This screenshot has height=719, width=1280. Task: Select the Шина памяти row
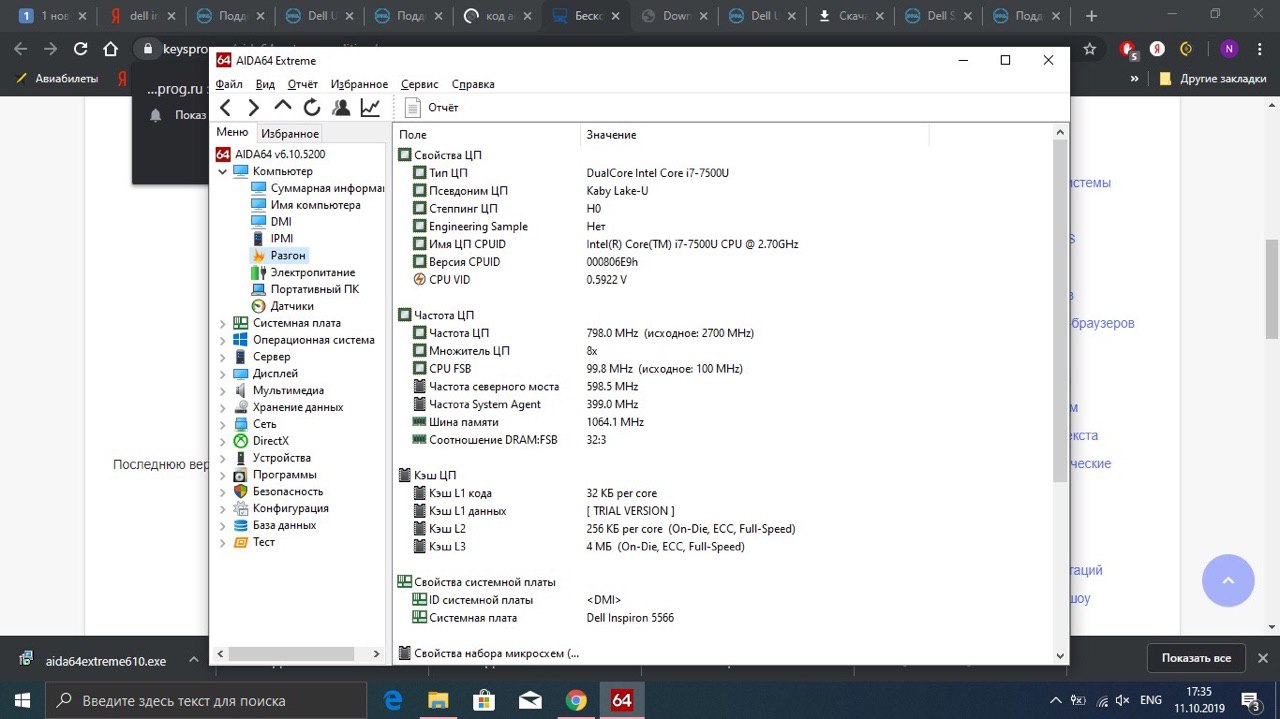[x=724, y=422]
